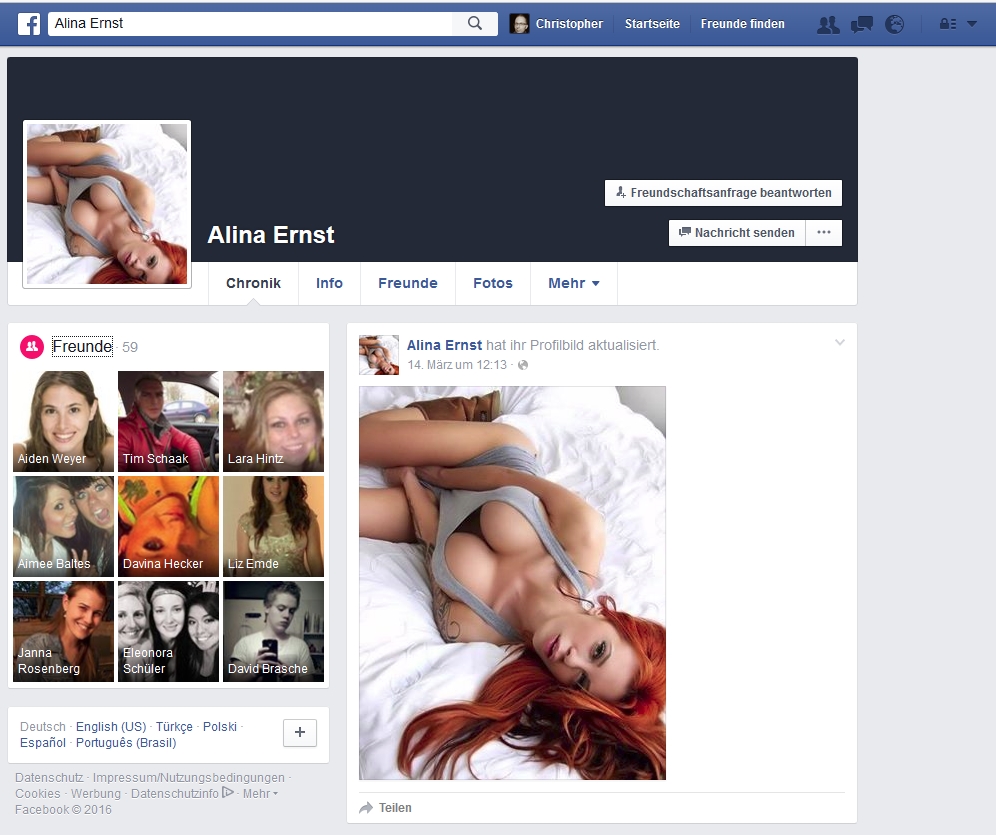Click Teilen to share the post

[x=386, y=807]
